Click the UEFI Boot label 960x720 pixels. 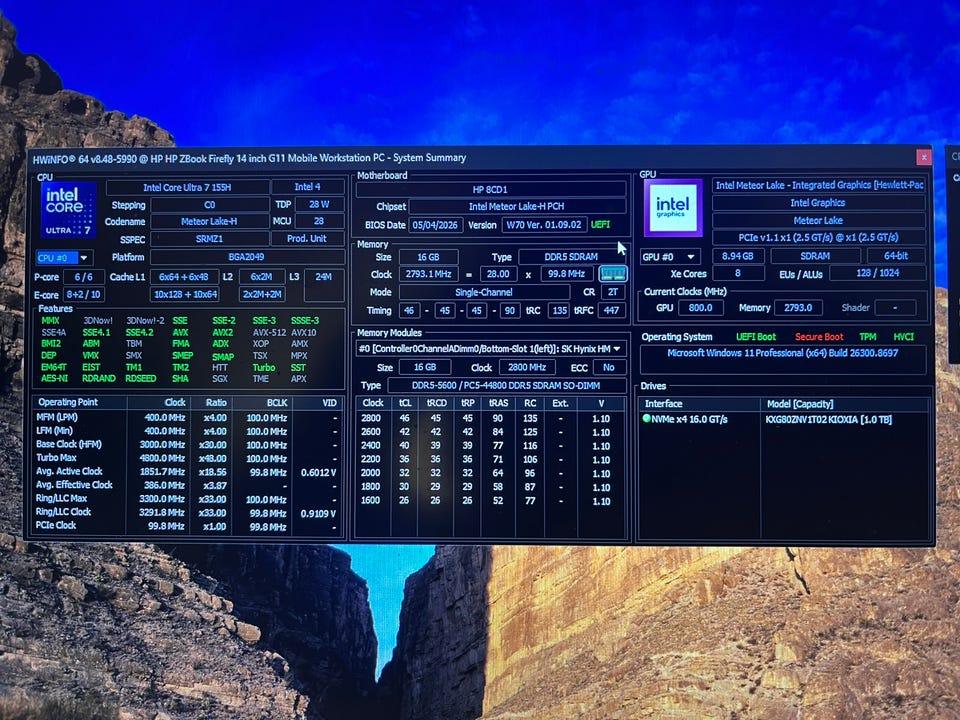coord(756,337)
